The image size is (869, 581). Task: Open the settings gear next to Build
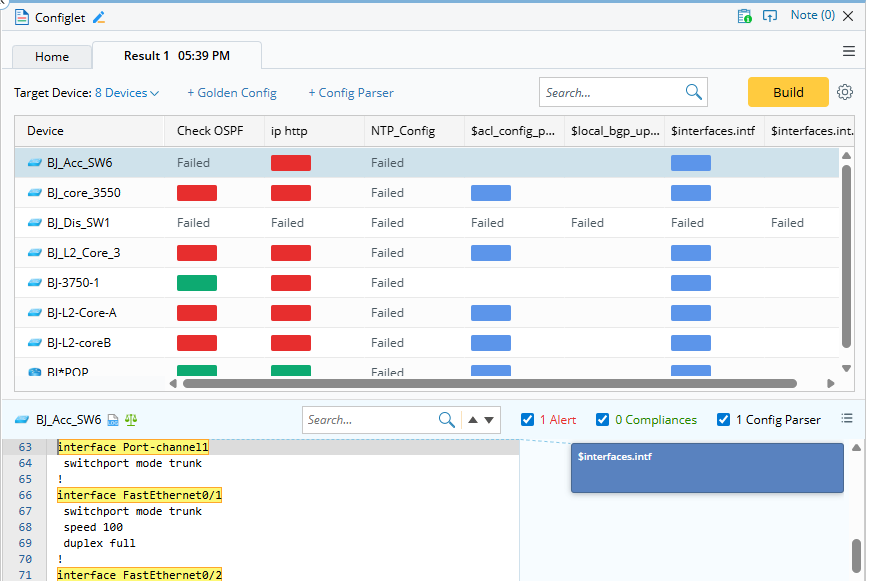click(845, 92)
